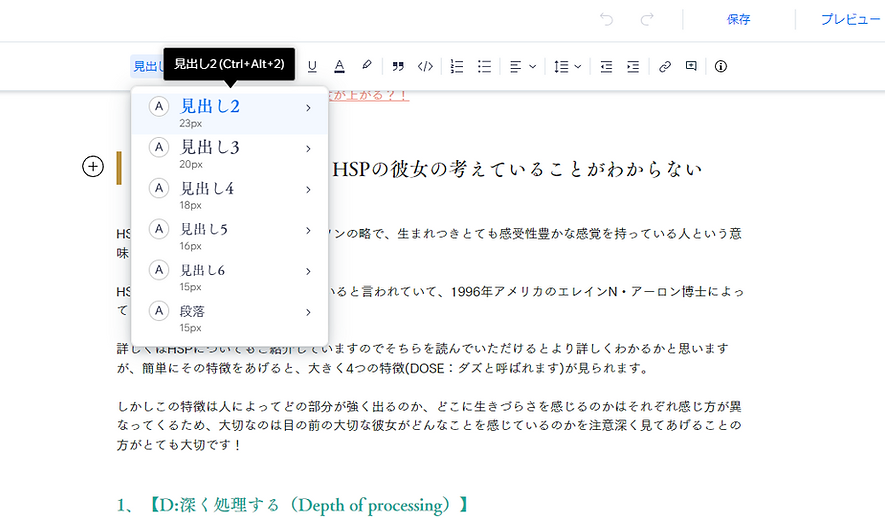Toggle underline formatting in toolbar

coord(312,67)
